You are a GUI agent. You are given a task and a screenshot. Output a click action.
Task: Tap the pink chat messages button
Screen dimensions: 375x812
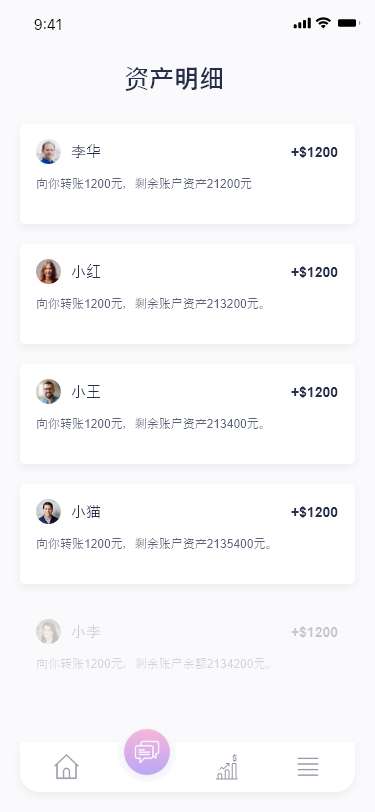click(x=147, y=751)
